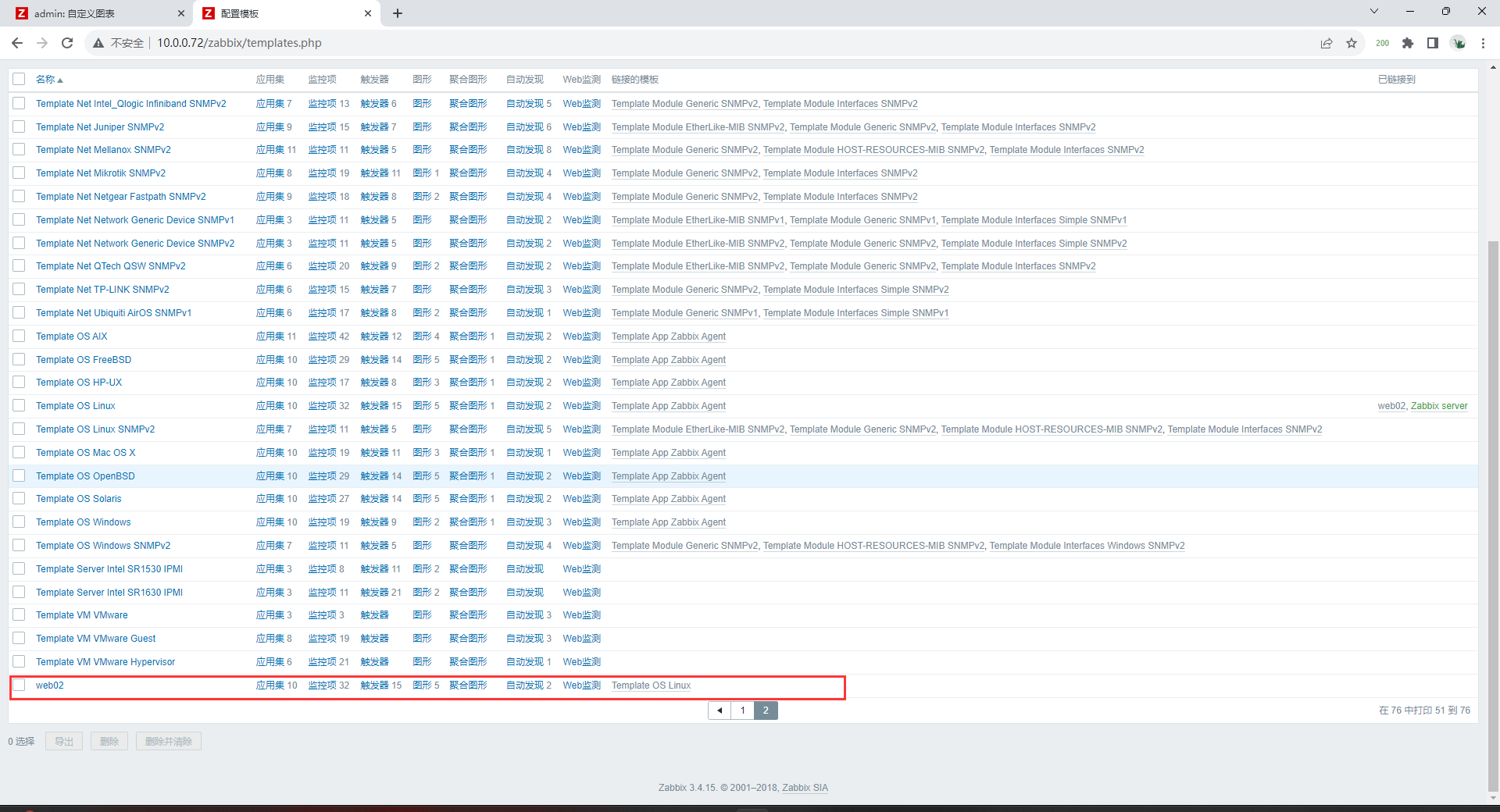The width and height of the screenshot is (1500, 812).
Task: Bookmark this page with the star icon
Action: tap(1352, 43)
